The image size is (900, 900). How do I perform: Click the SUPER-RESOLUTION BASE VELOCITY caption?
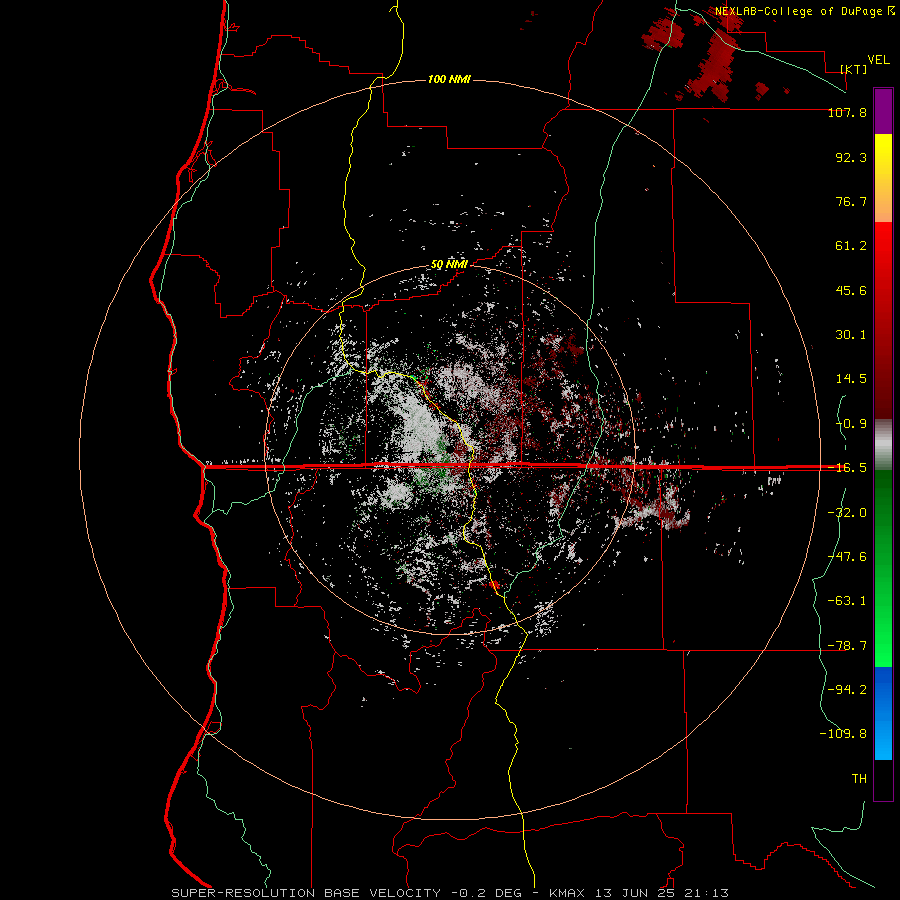coord(306,893)
